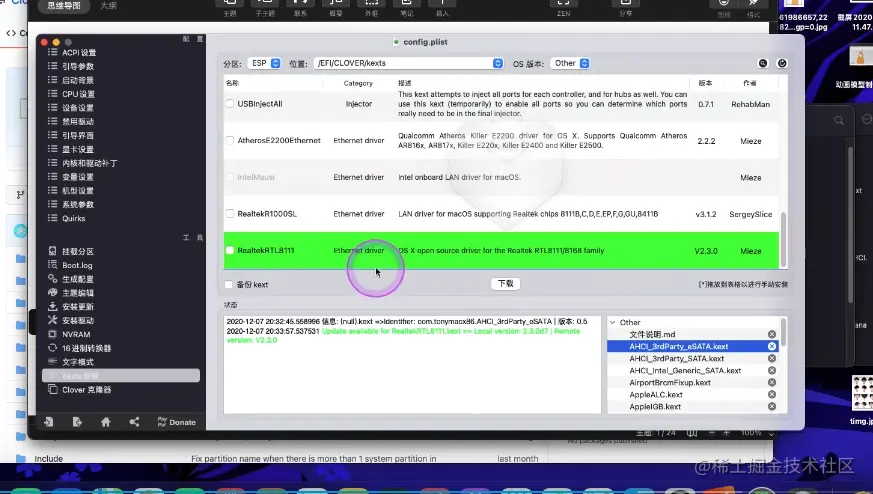
Task: Toggle the 备份 kext checkbox
Action: [x=228, y=285]
